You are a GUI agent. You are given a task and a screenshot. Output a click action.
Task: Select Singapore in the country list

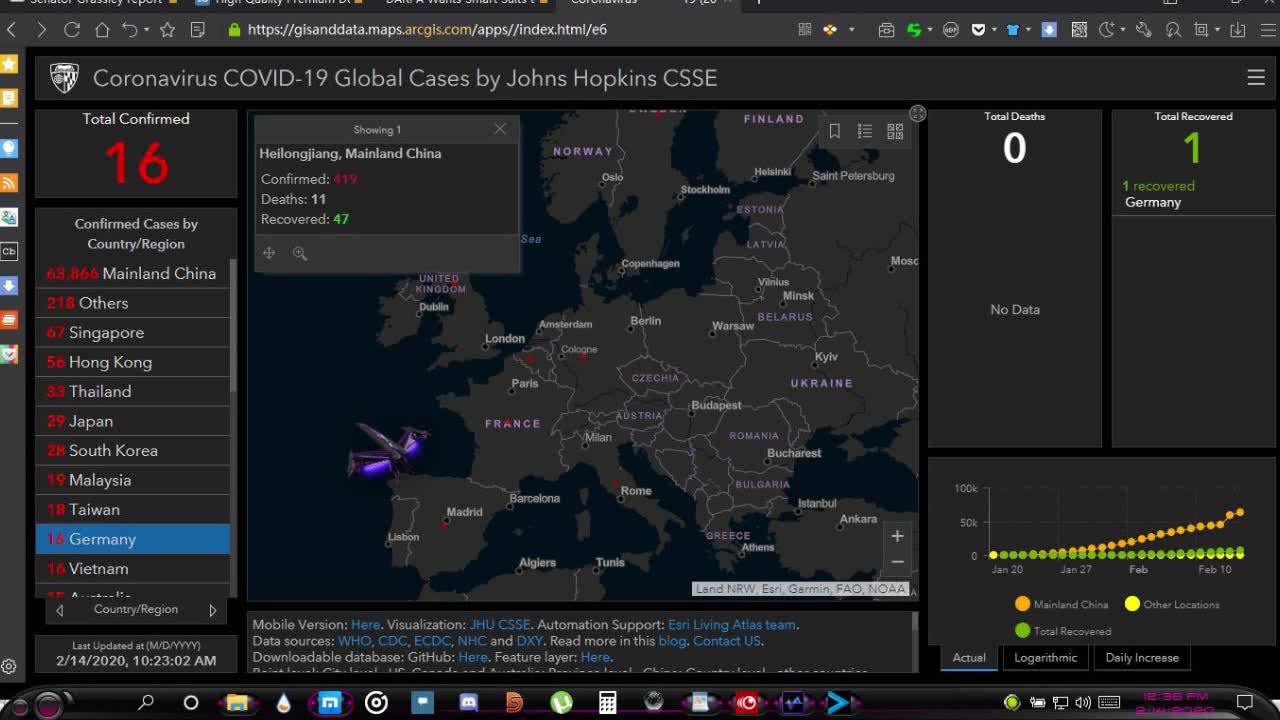point(133,332)
